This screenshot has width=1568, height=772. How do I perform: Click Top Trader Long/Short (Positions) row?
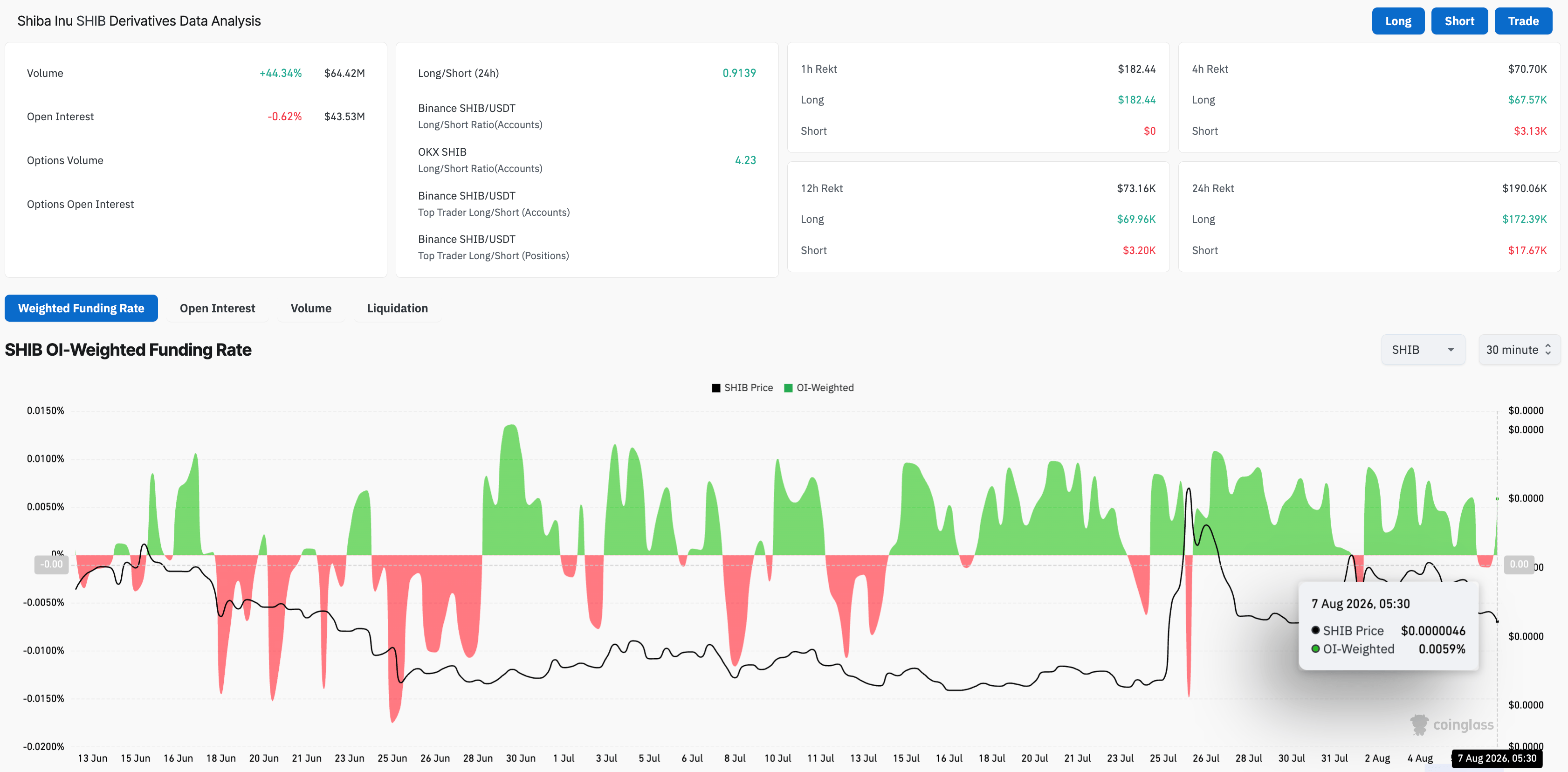587,247
